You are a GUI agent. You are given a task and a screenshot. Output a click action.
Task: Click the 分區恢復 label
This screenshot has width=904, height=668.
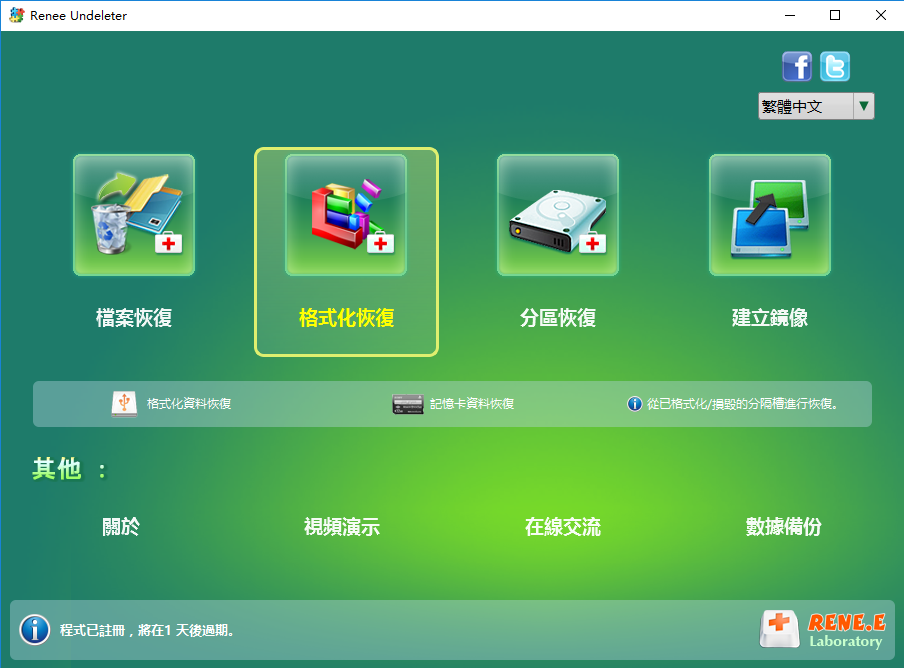pos(558,318)
